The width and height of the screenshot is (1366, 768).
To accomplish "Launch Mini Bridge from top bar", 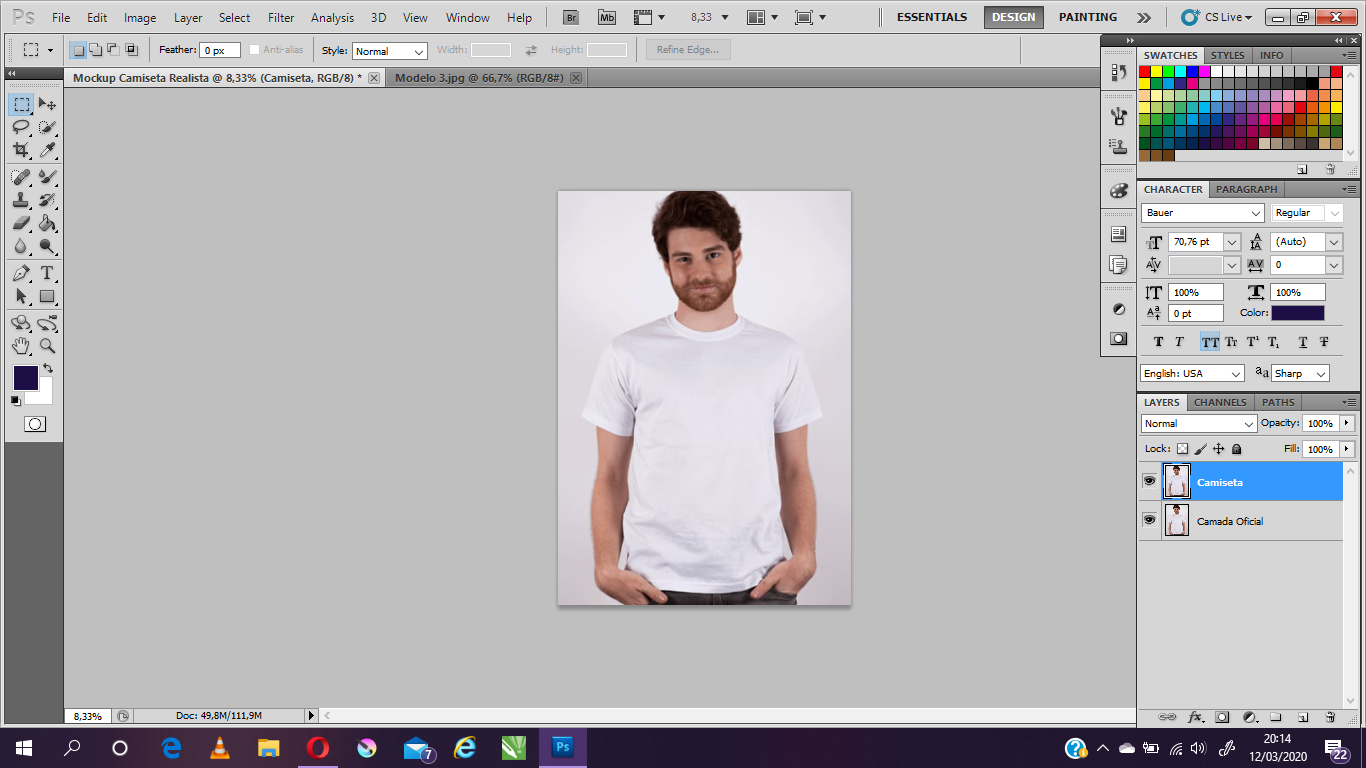I will click(x=607, y=17).
